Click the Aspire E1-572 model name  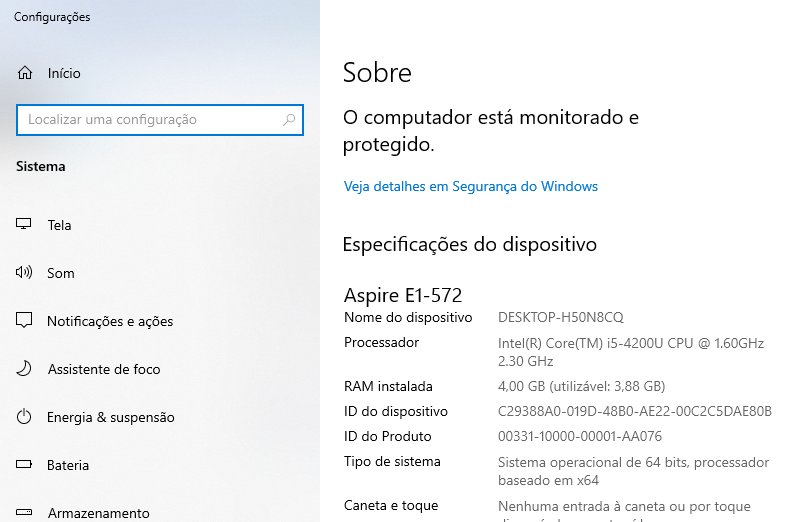click(x=403, y=296)
